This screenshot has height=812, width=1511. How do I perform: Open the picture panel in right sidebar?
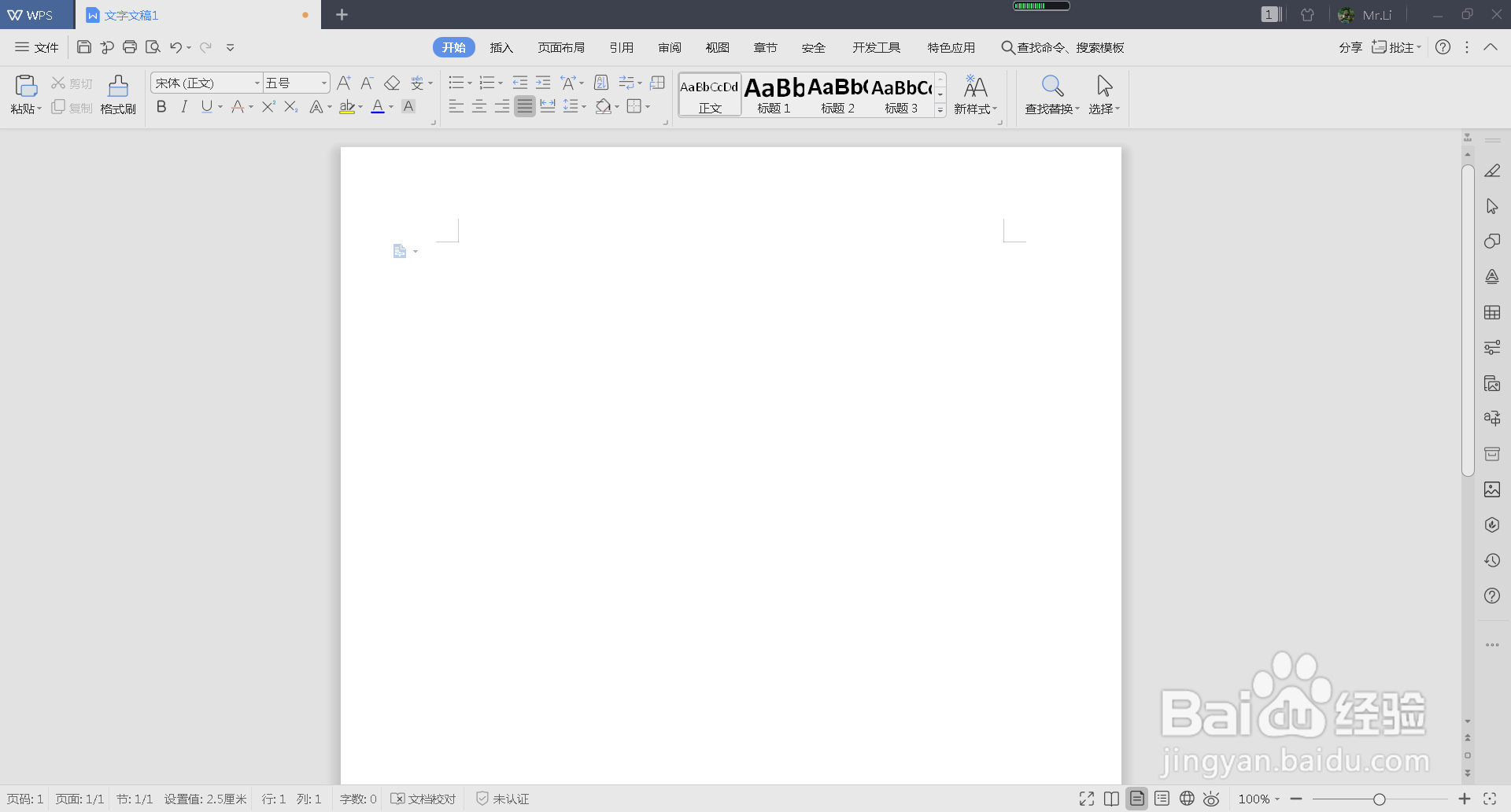click(1492, 489)
